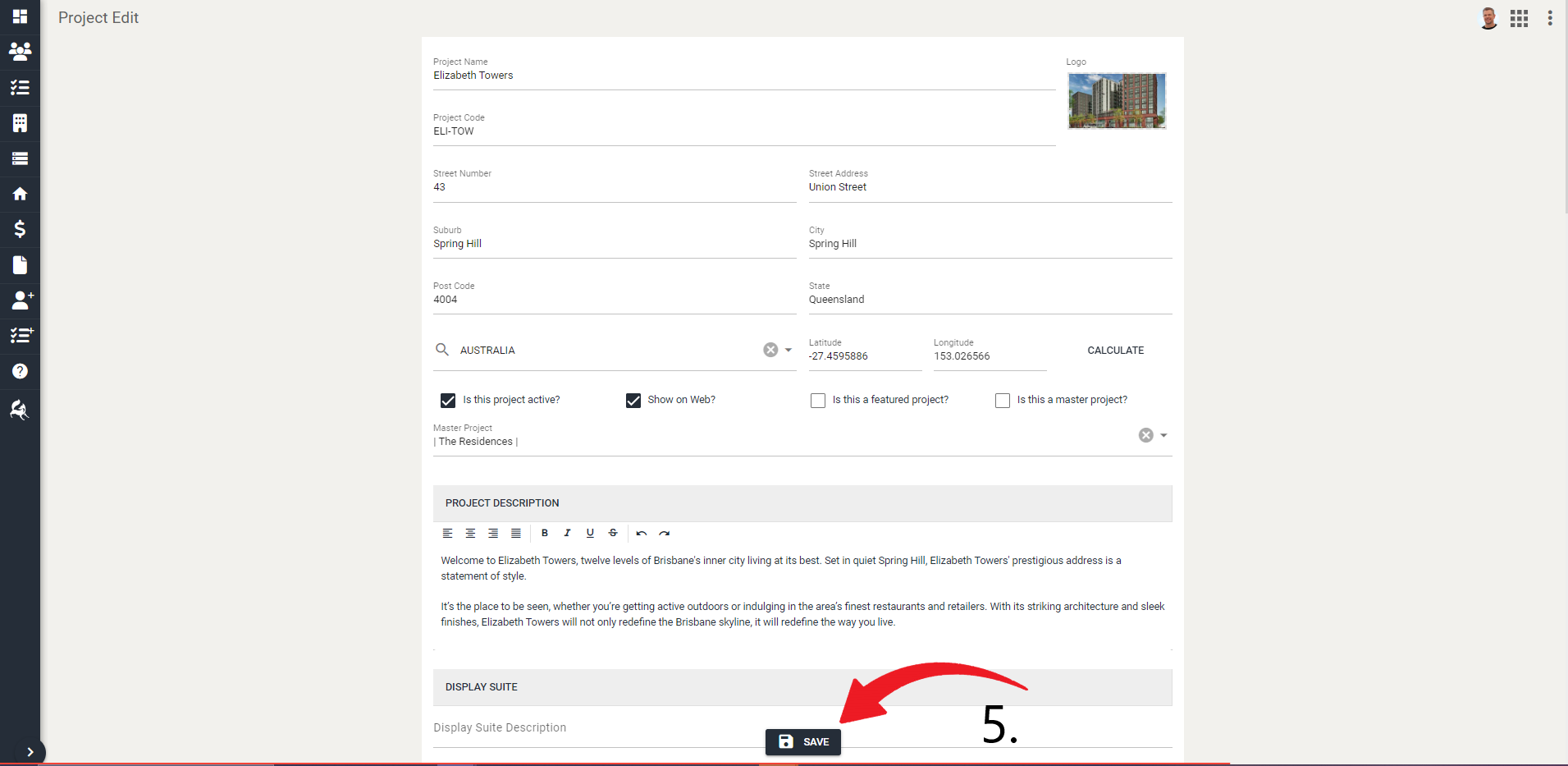This screenshot has width=1568, height=766.
Task: Open the dashboard from the sidebar
Action: click(20, 16)
